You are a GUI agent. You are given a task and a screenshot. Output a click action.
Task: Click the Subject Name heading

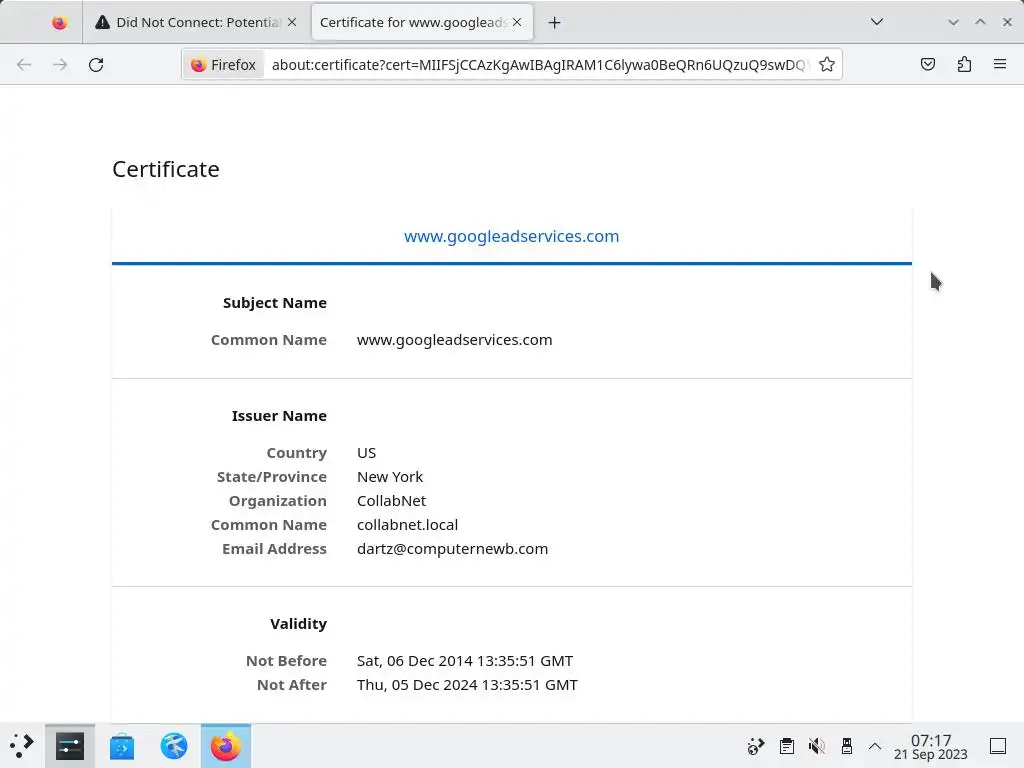[x=275, y=303]
